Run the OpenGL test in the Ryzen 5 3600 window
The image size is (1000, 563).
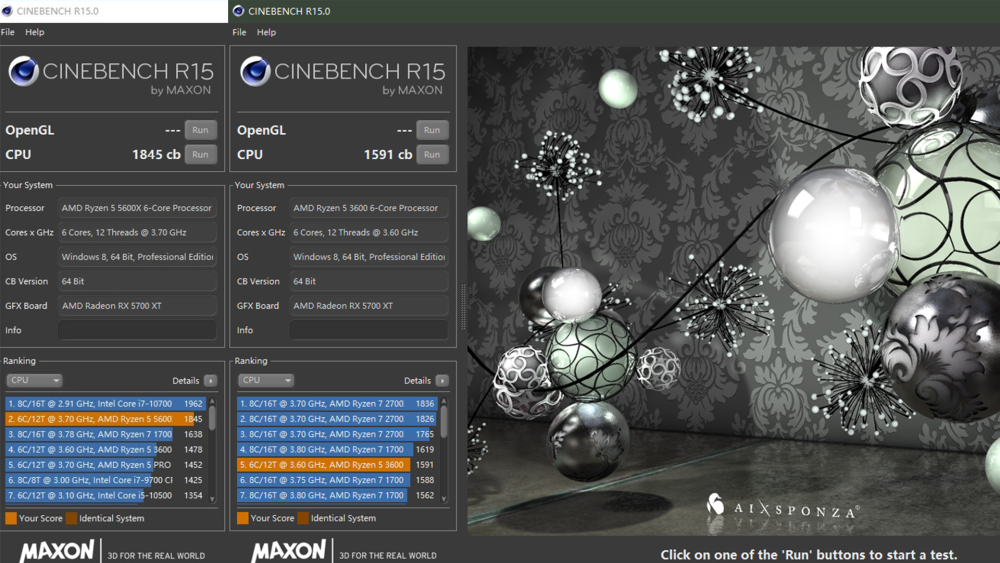pos(432,130)
